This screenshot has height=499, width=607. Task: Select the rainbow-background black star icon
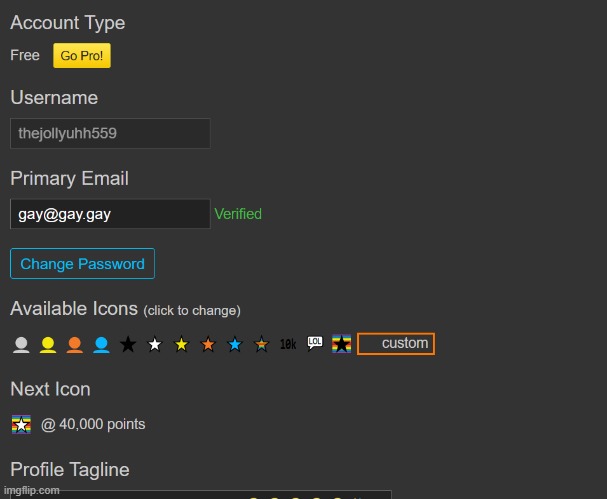point(341,344)
